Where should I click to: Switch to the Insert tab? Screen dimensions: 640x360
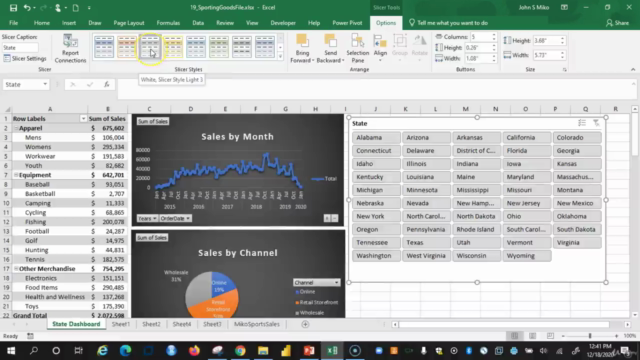click(x=69, y=23)
